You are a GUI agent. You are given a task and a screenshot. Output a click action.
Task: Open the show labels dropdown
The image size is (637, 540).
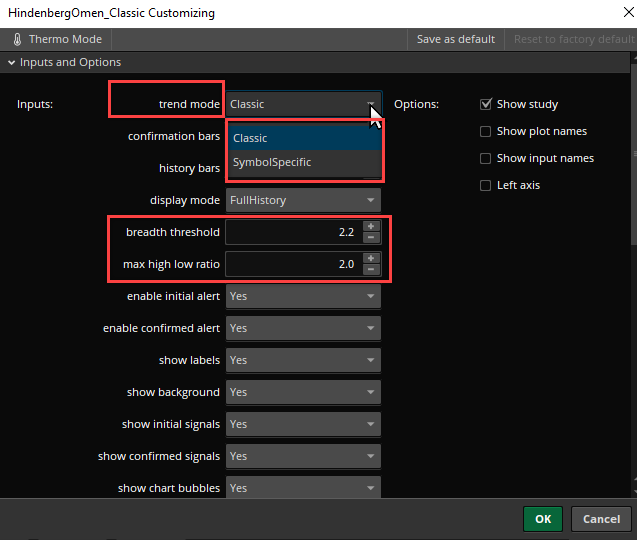[303, 360]
